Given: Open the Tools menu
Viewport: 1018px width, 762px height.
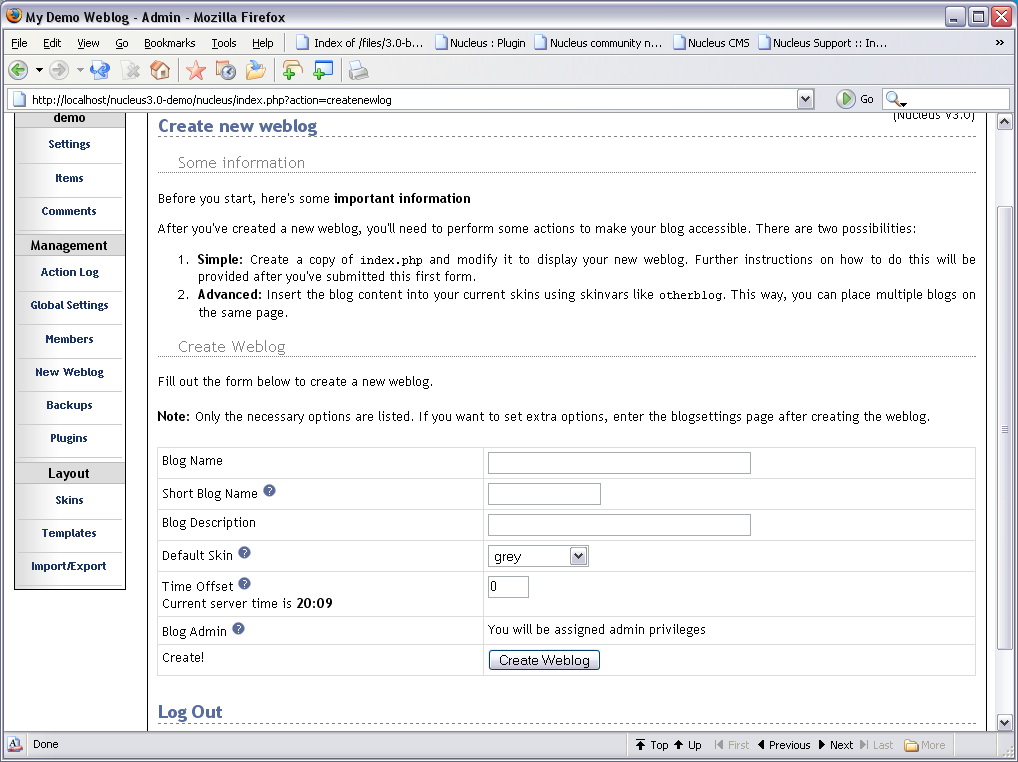Looking at the screenshot, I should click(224, 43).
